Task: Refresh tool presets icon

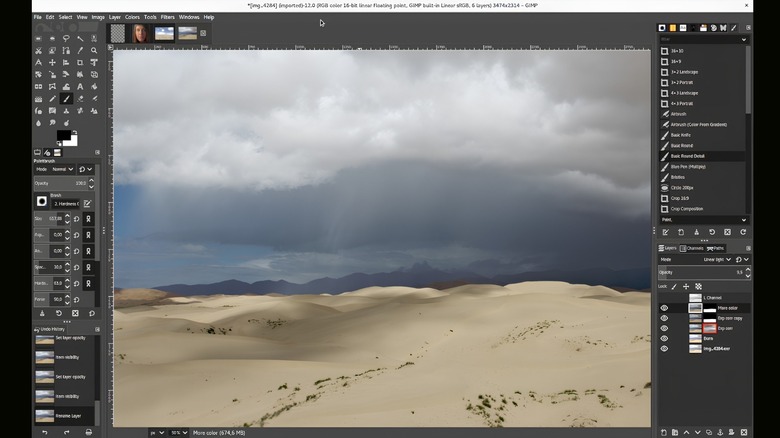Action: (x=743, y=232)
